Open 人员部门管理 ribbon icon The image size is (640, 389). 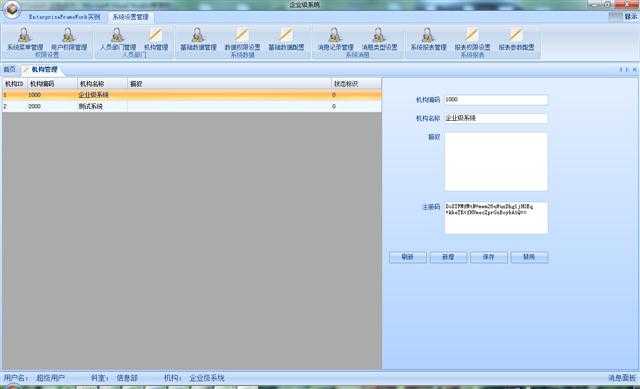(x=118, y=39)
